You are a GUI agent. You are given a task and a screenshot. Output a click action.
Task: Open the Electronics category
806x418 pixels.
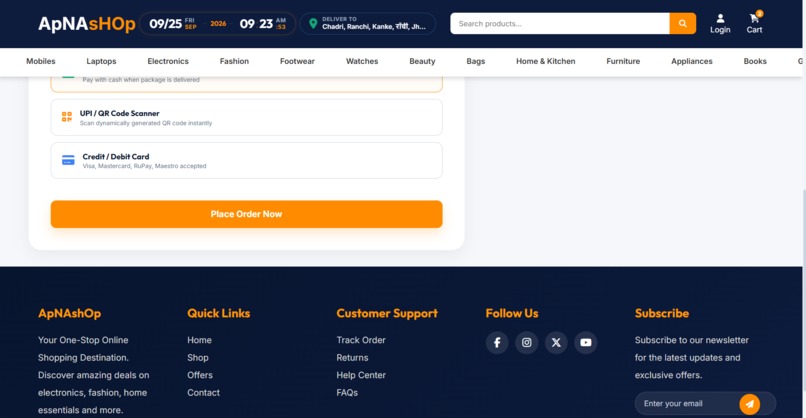[168, 61]
